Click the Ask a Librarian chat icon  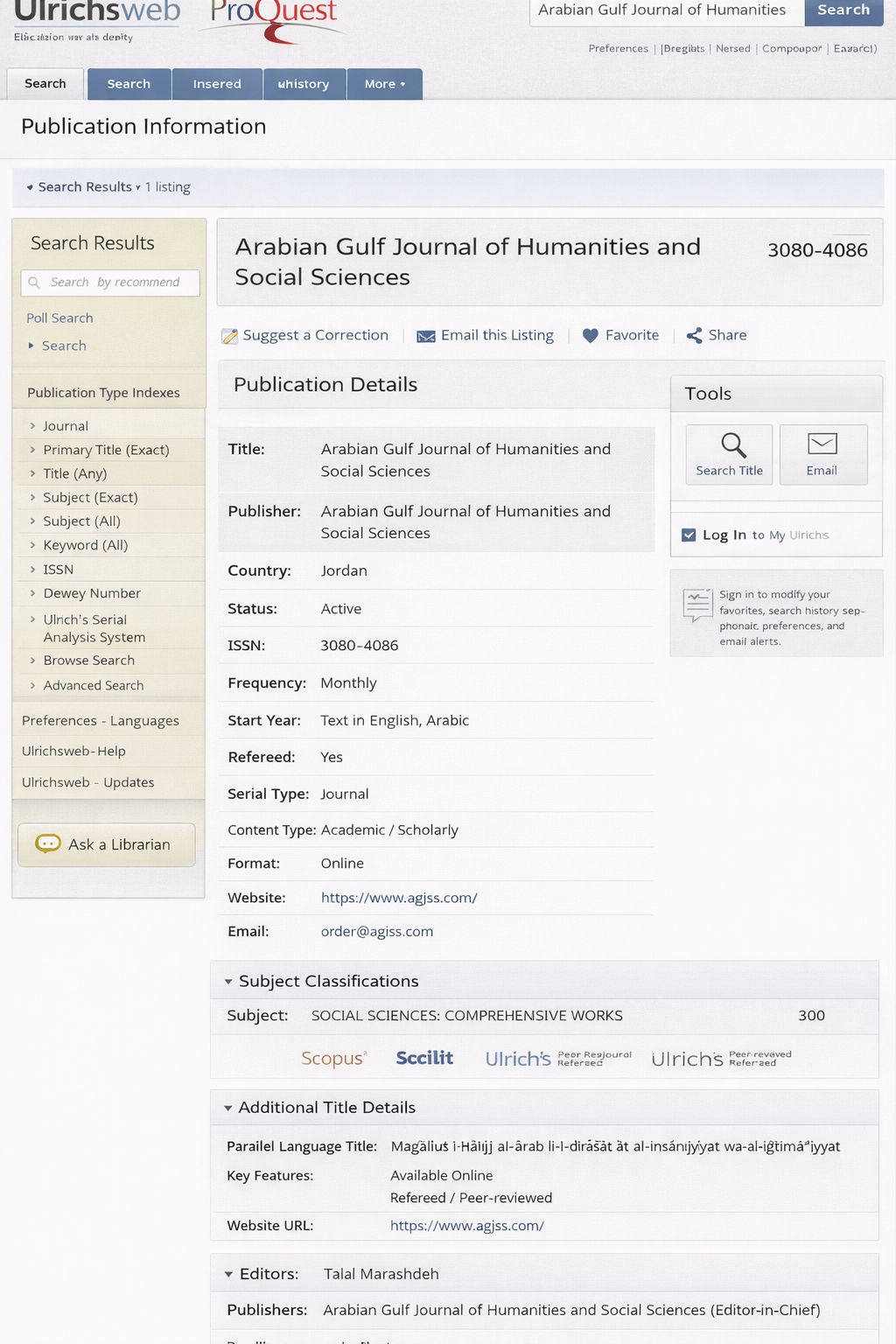point(47,843)
